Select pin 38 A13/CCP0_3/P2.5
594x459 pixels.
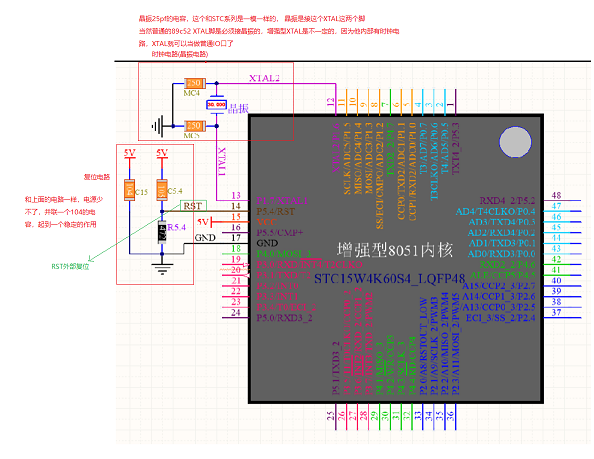click(x=499, y=307)
